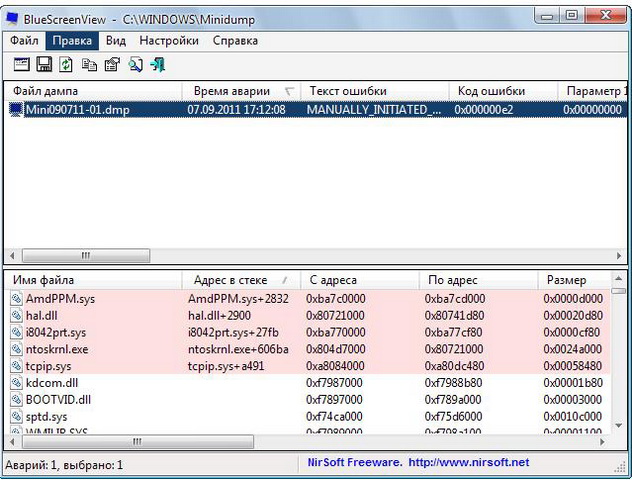Image resolution: width=632 pixels, height=480 pixels.
Task: Click the Copy selected items icon
Action: click(x=89, y=64)
